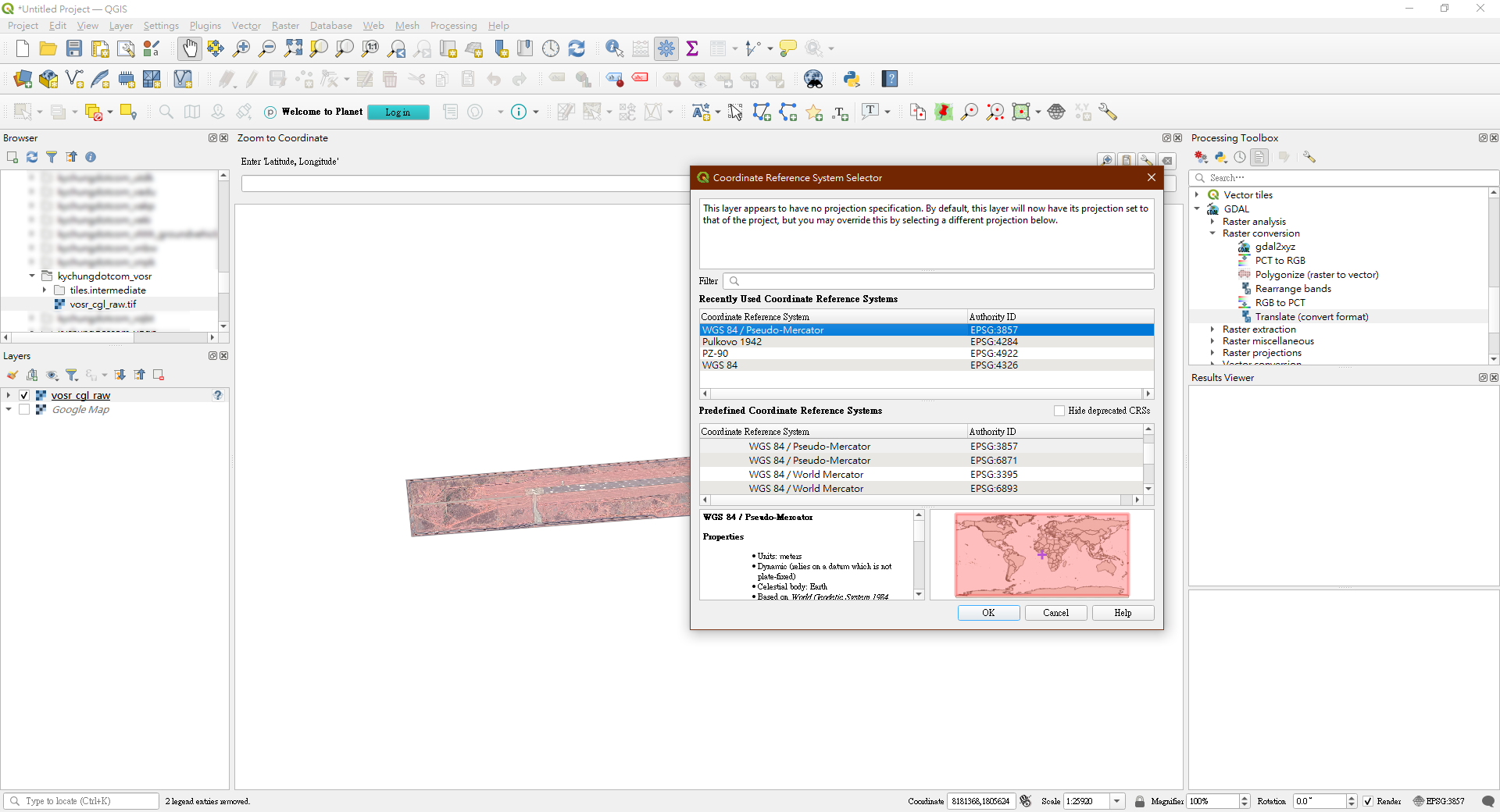Cancel the Coordinate Reference System Selector
This screenshot has height=812, width=1500.
tap(1055, 613)
